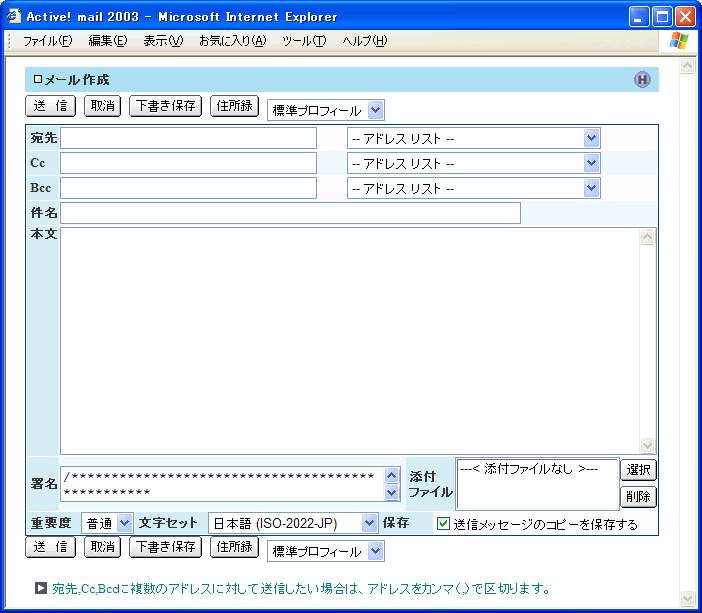Click the signature box scroll down arrow
702x613 pixels.
pyautogui.click(x=392, y=493)
